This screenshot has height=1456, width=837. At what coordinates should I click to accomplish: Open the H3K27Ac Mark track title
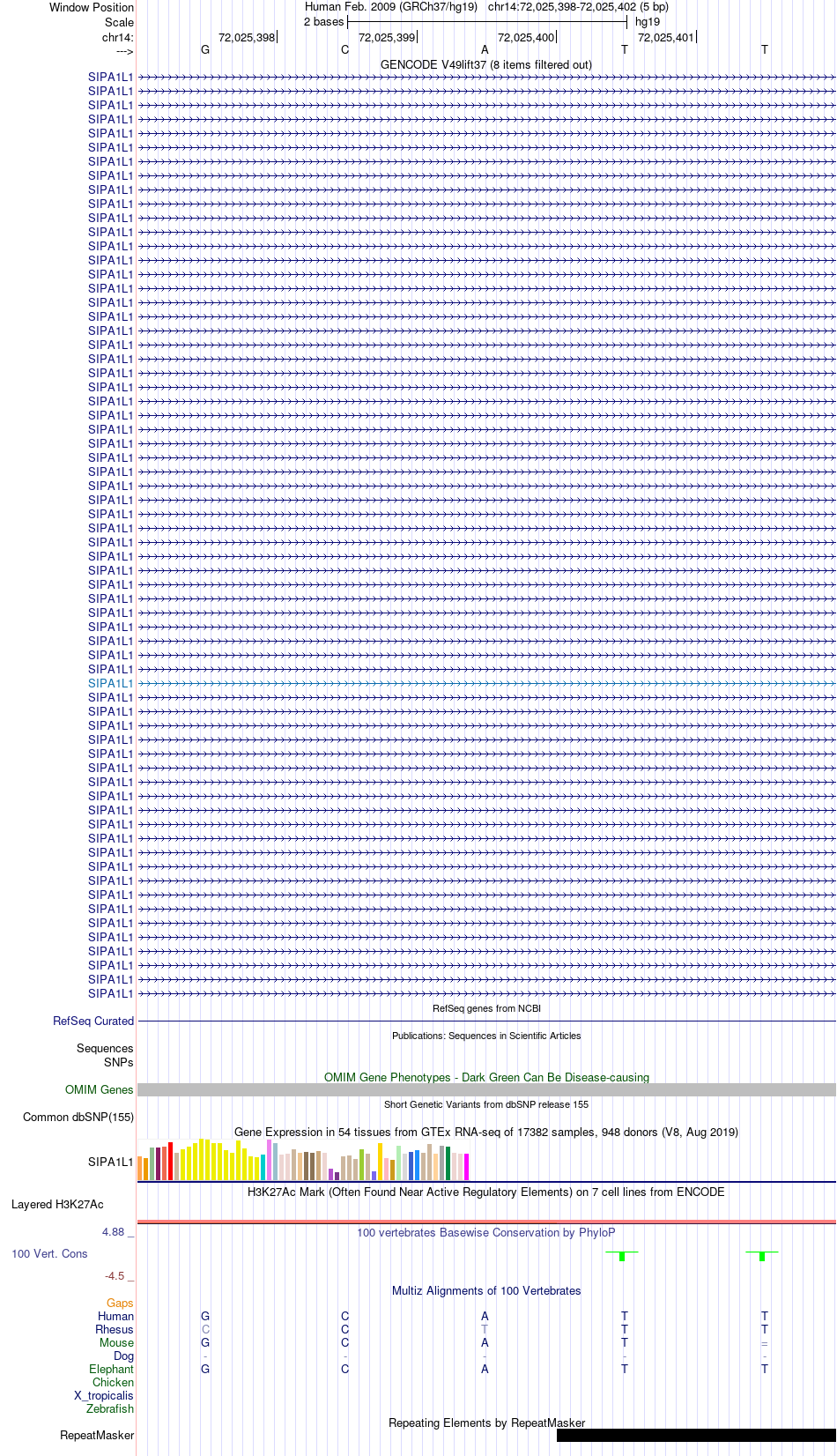486,1192
